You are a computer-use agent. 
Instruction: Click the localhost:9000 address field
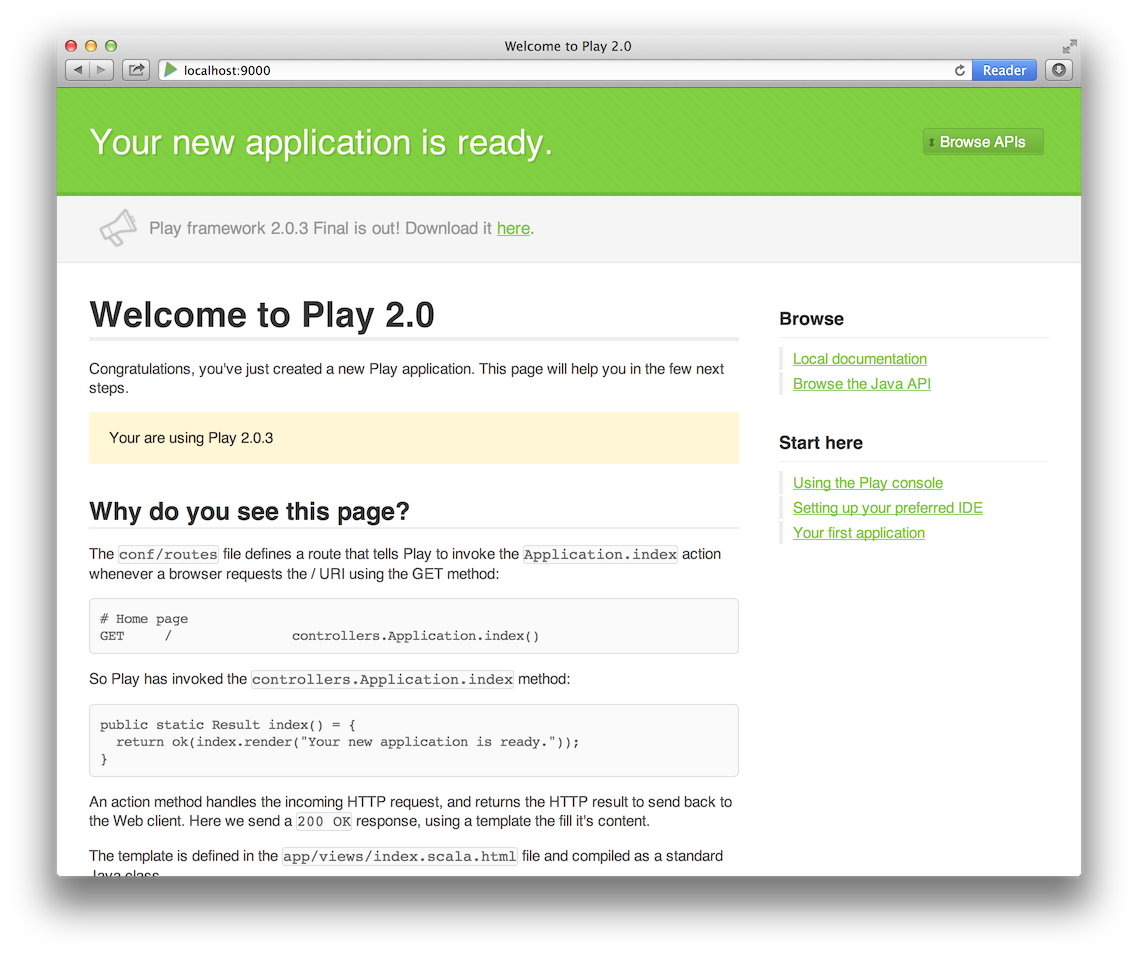(x=560, y=70)
